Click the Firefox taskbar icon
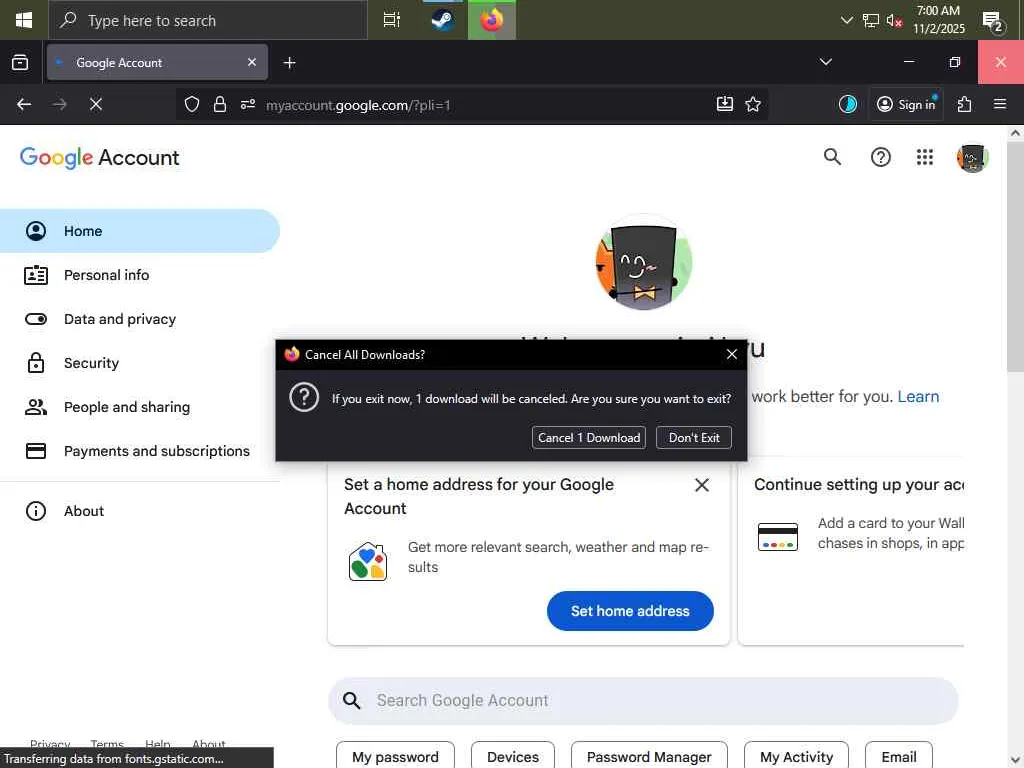The image size is (1024, 768). pyautogui.click(x=492, y=20)
